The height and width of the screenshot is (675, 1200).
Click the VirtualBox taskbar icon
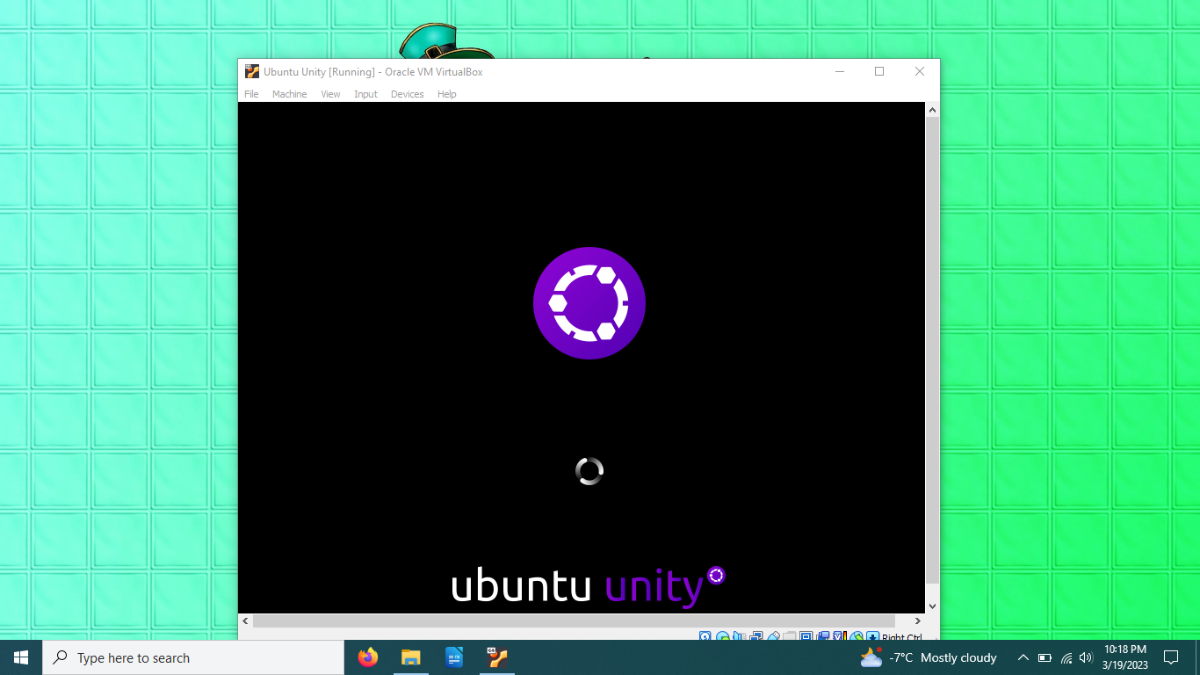pyautogui.click(x=497, y=657)
